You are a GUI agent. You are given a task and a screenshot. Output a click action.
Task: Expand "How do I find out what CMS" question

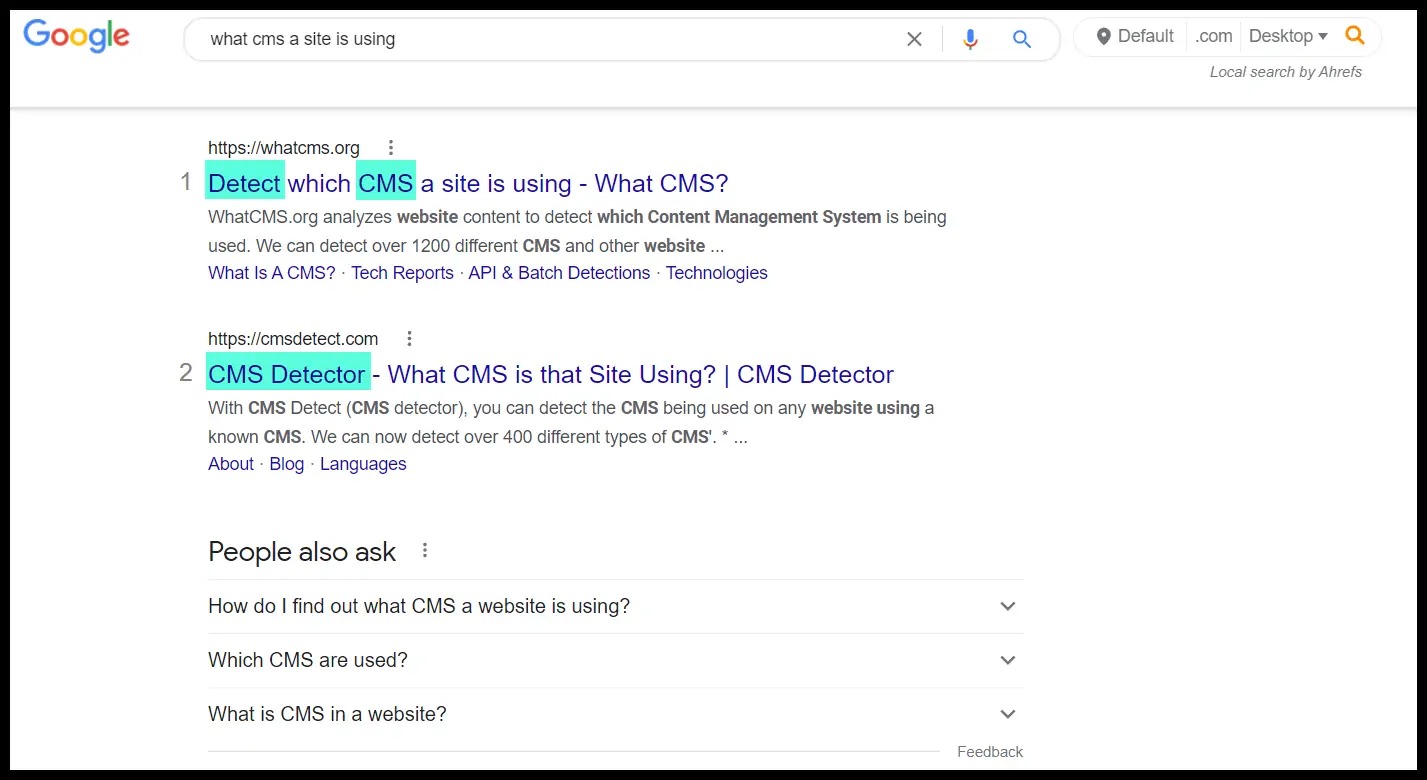pos(1008,606)
